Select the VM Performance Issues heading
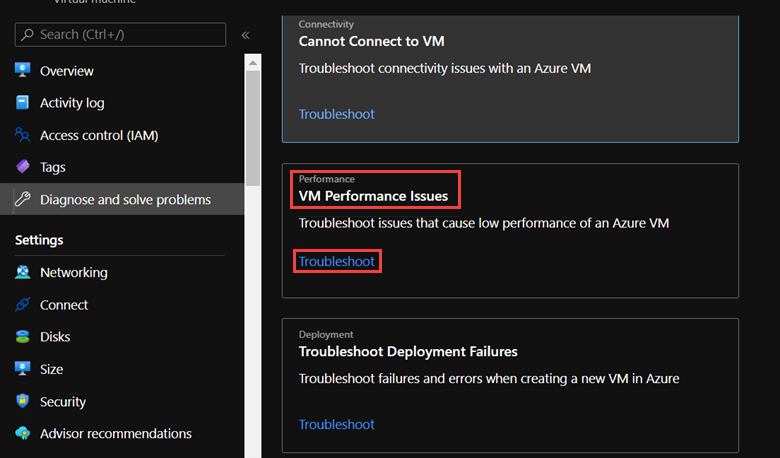780x458 pixels. 373,196
